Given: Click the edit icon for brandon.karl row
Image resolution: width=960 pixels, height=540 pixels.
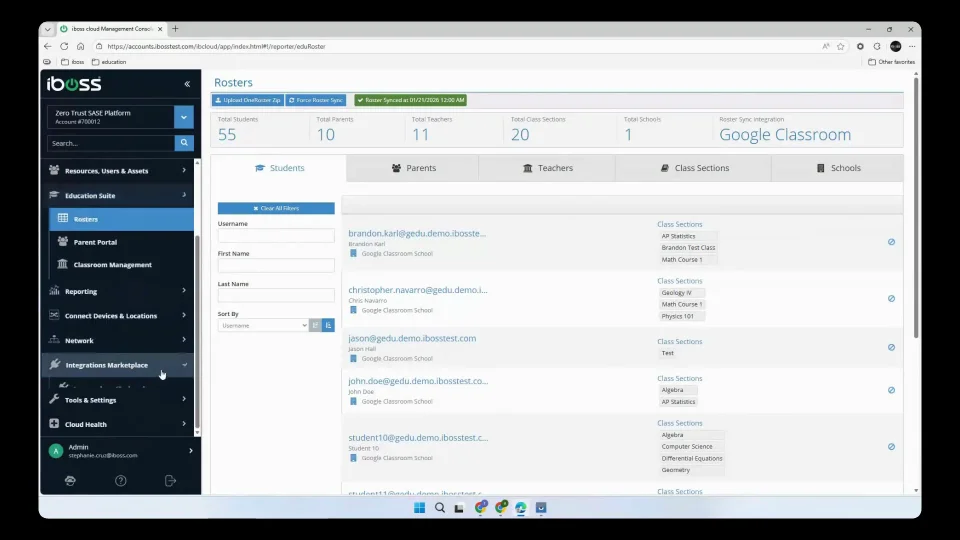Looking at the screenshot, I should pyautogui.click(x=891, y=242).
